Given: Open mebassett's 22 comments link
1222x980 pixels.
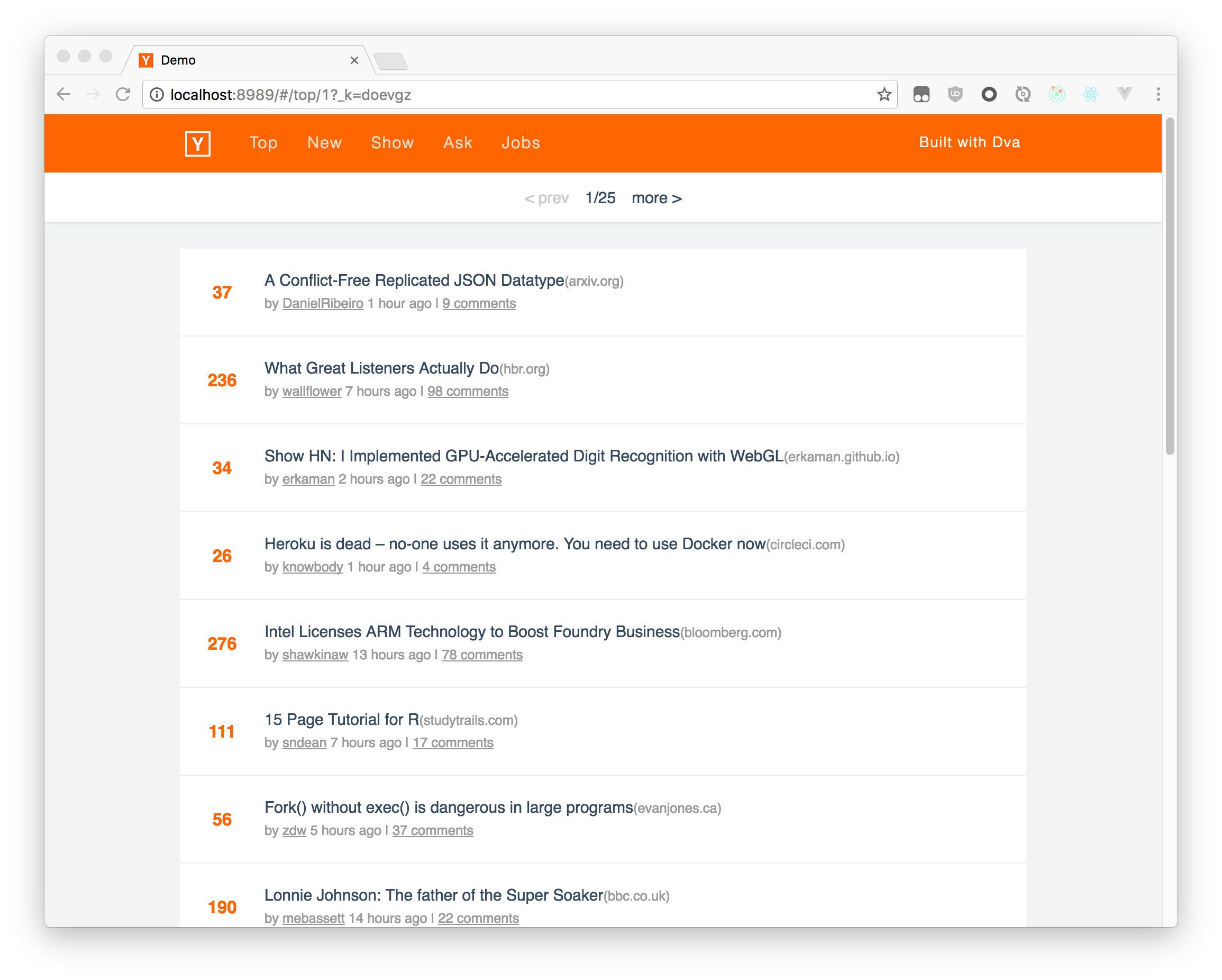Looking at the screenshot, I should coord(478,919).
